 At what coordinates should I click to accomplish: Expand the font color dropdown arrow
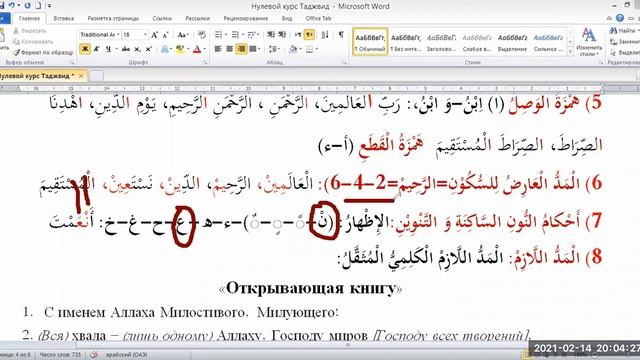204,49
